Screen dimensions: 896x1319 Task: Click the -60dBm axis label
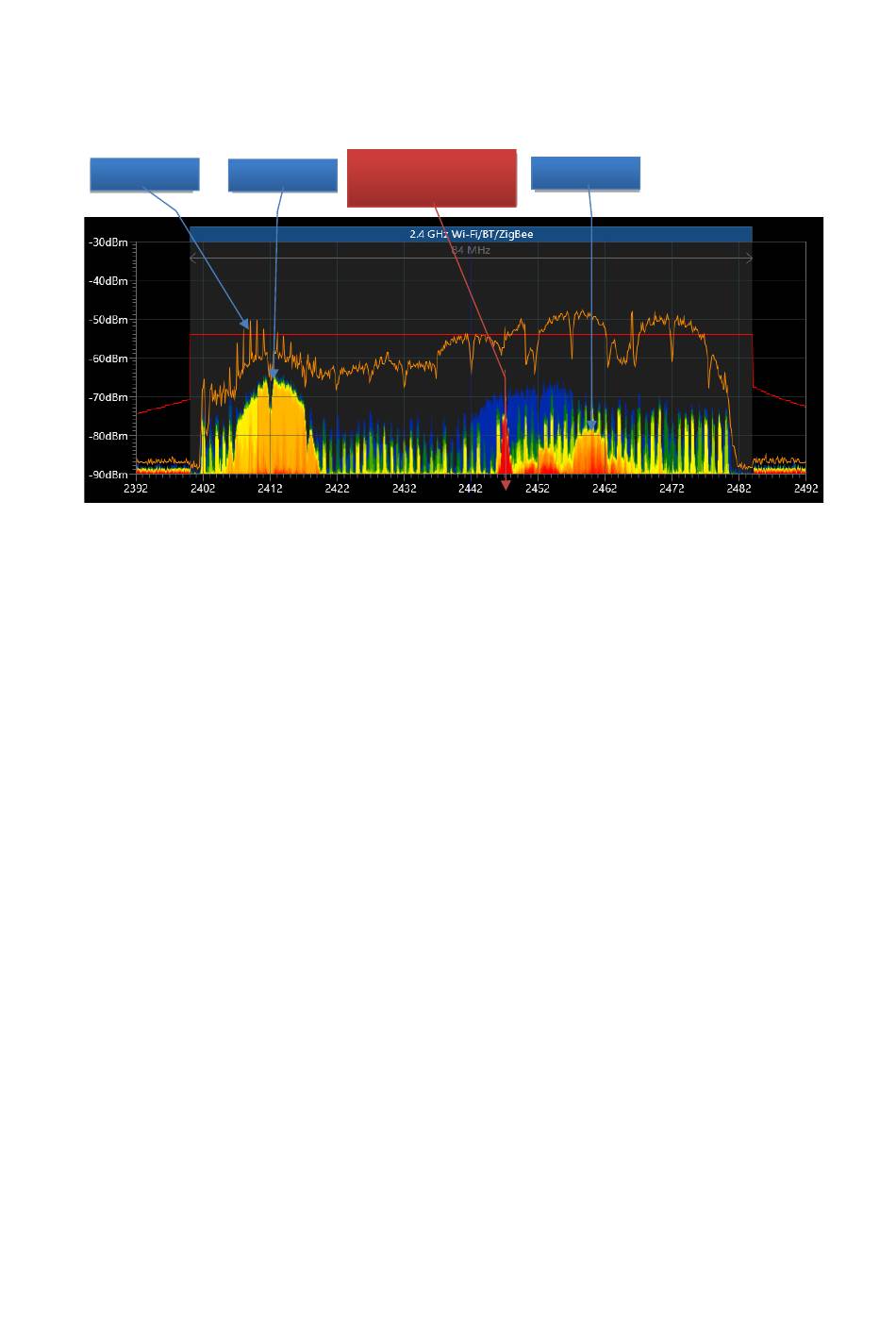(x=108, y=359)
